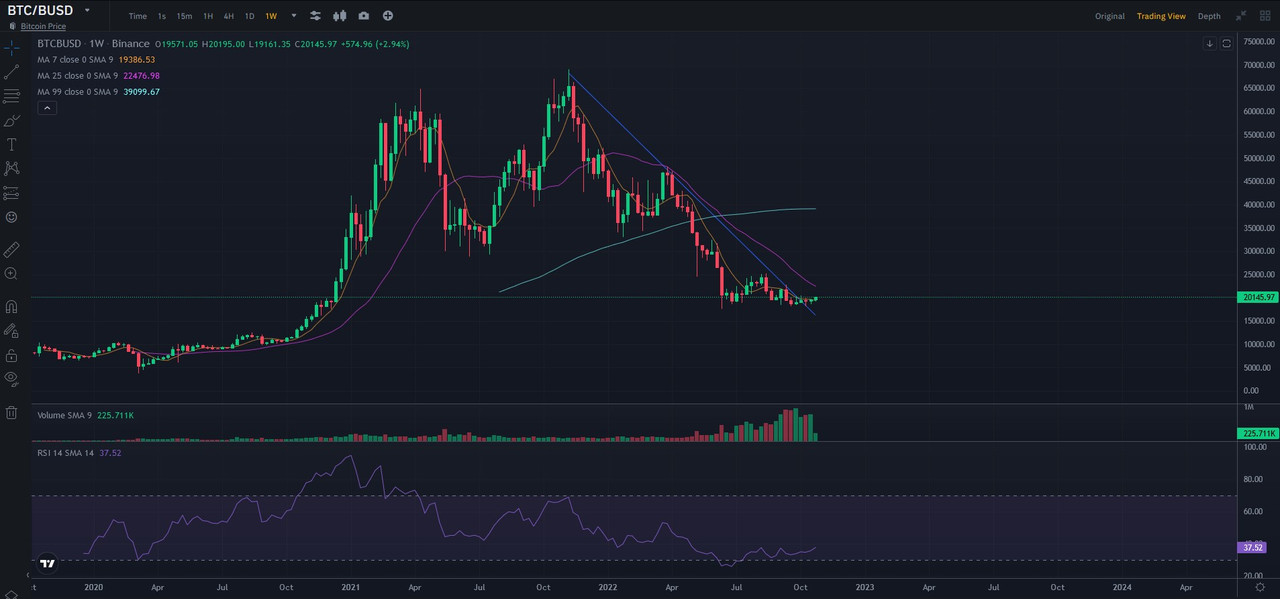The image size is (1280, 599).
Task: Click the 2022 label on time axis
Action: pyautogui.click(x=608, y=588)
